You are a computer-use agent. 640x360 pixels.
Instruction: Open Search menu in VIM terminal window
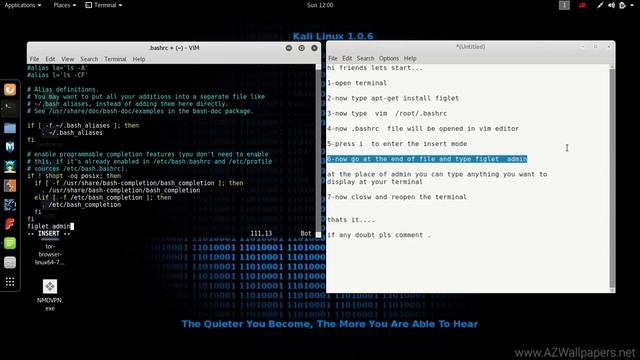(x=89, y=59)
